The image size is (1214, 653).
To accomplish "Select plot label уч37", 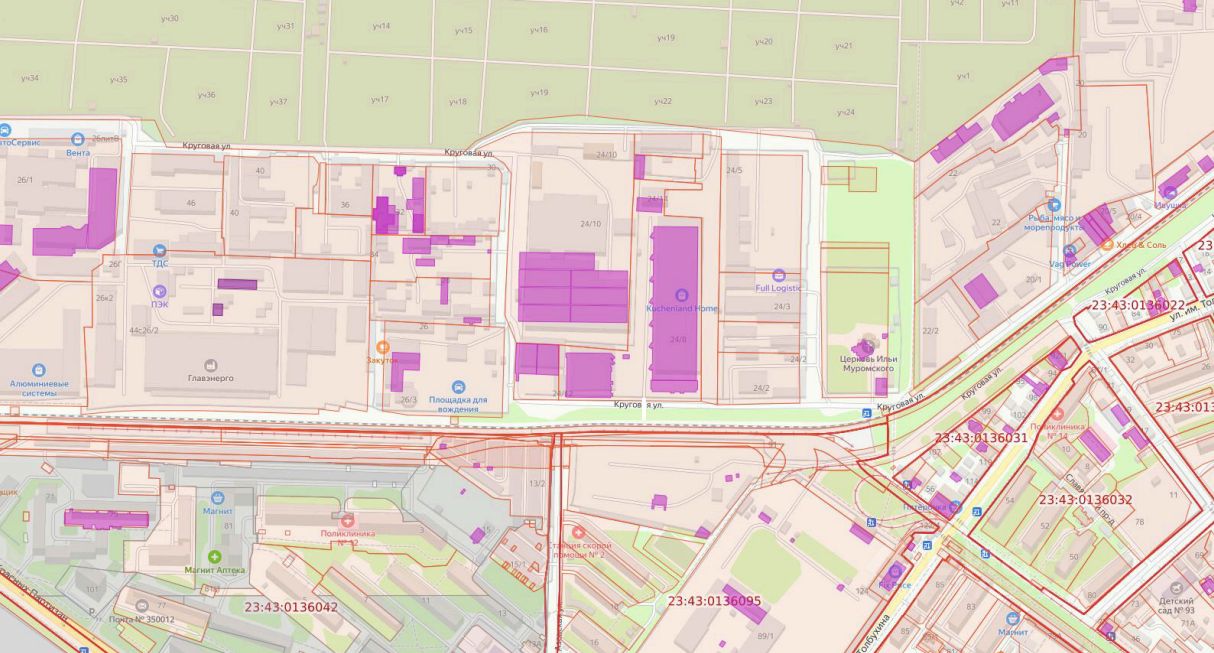I will [278, 101].
